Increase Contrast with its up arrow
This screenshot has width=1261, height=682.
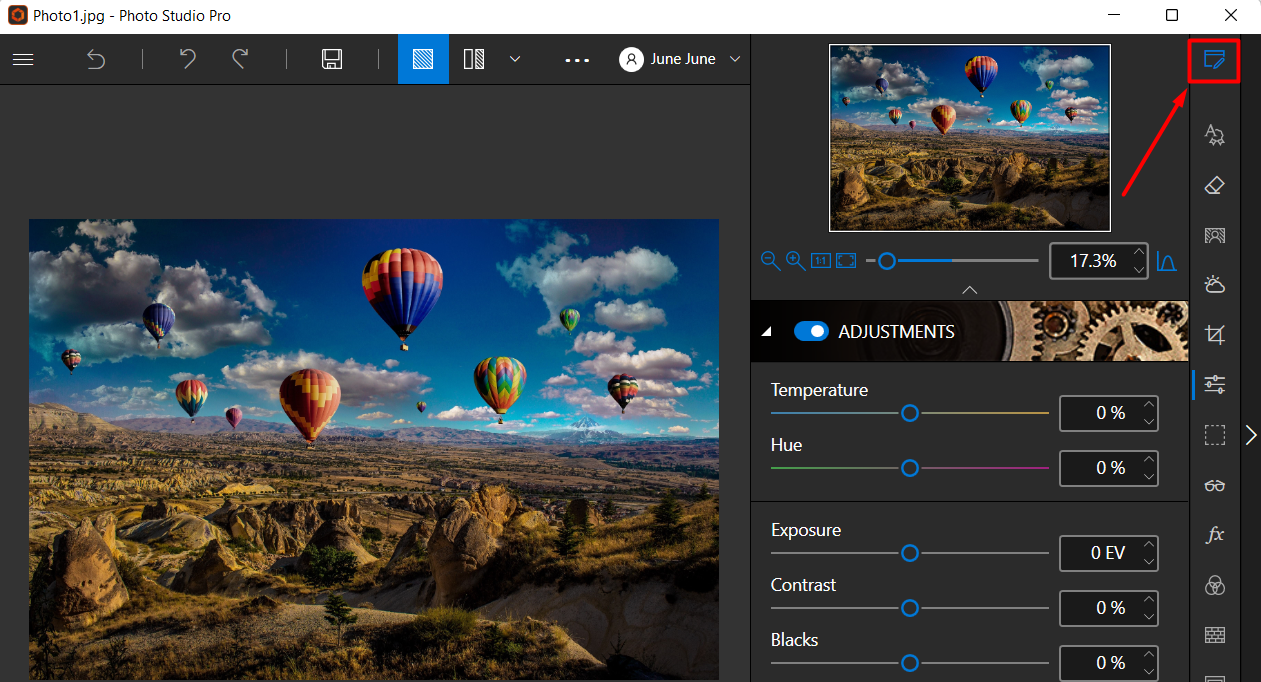pyautogui.click(x=1149, y=599)
